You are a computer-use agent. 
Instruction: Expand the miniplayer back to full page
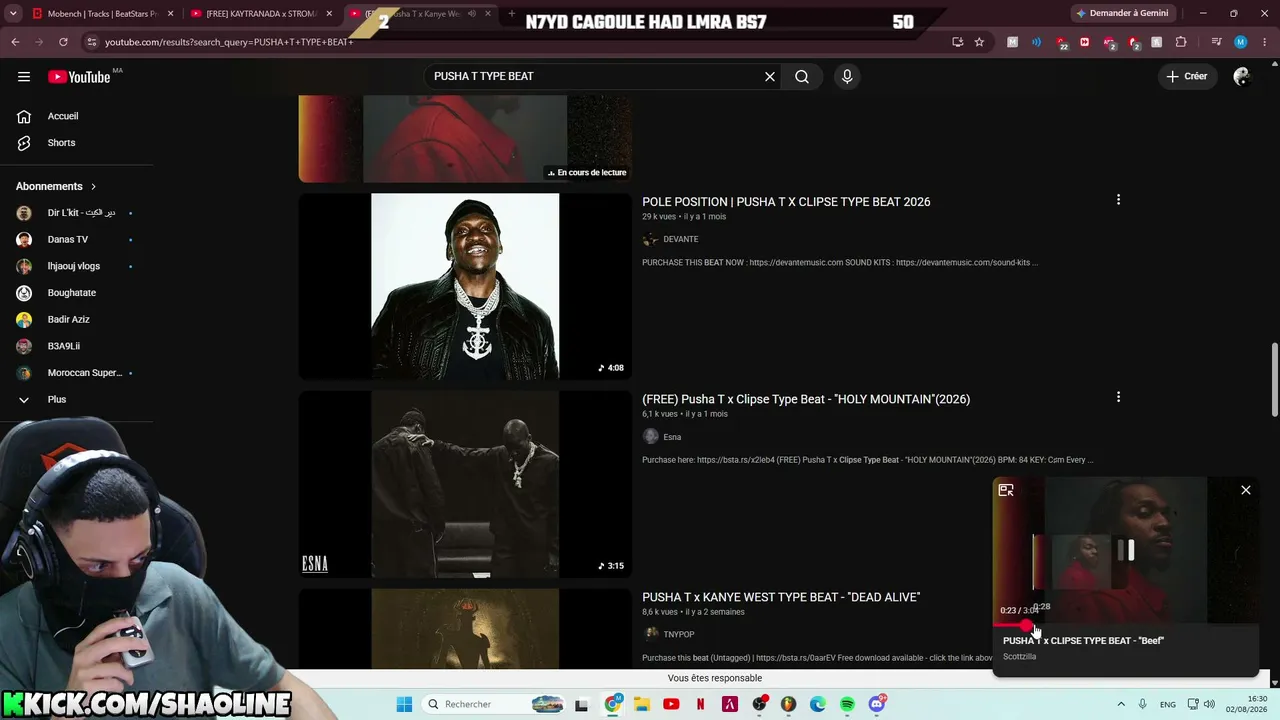pos(1006,490)
